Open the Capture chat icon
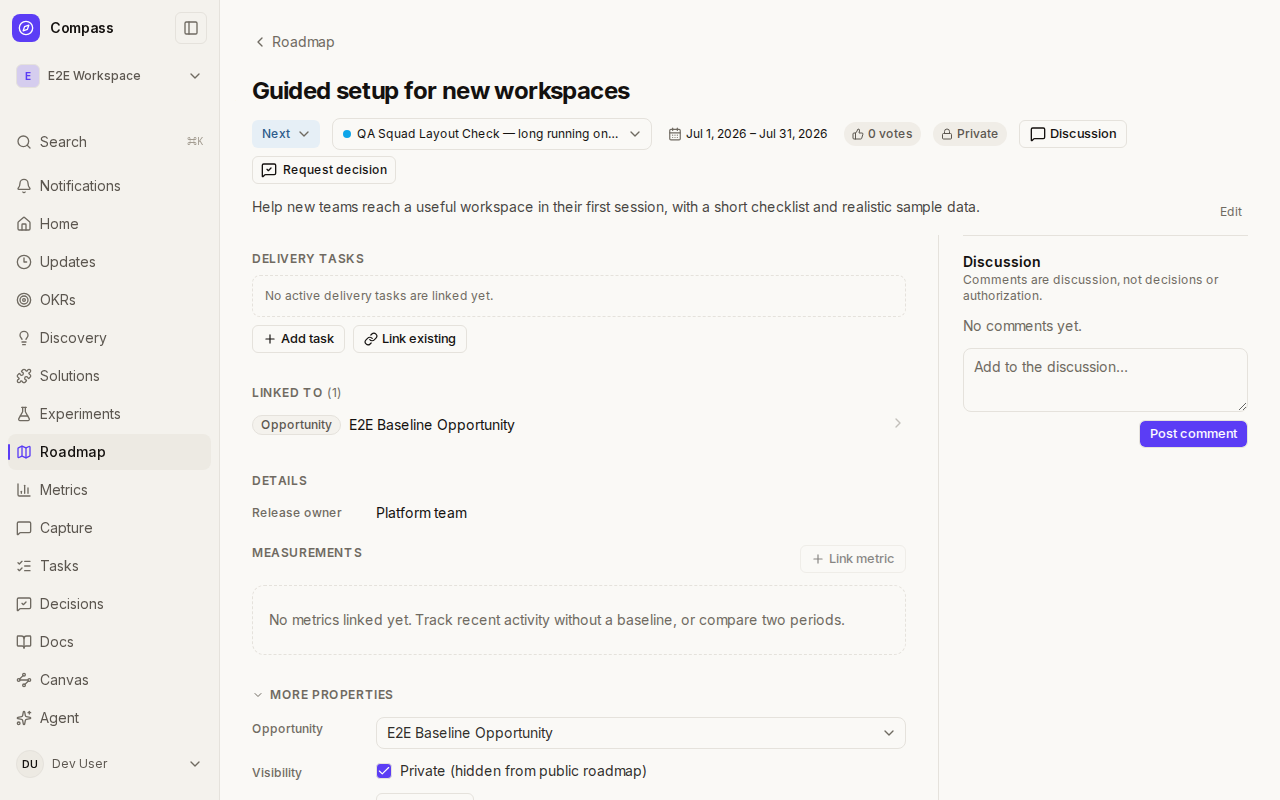This screenshot has width=1280, height=800. (24, 528)
